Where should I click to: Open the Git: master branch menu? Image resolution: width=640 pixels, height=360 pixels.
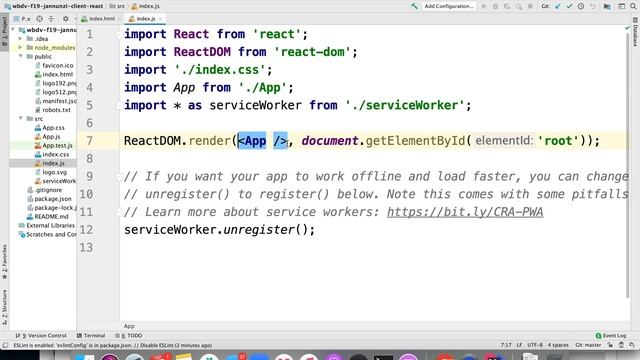point(588,345)
